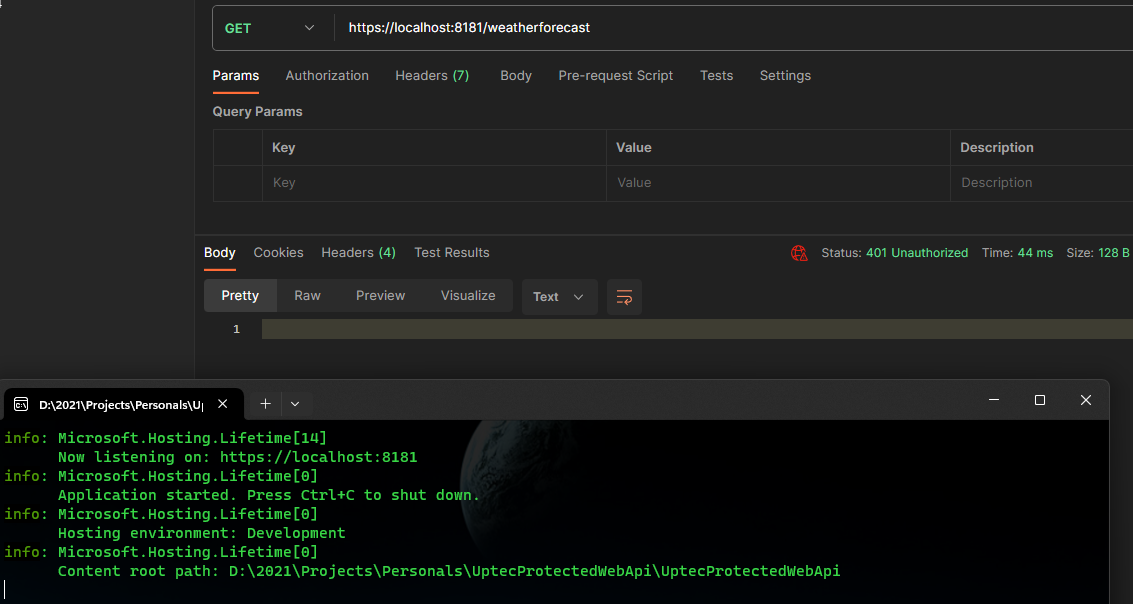This screenshot has width=1133, height=604.
Task: Minimize the terminal window
Action: 994,400
